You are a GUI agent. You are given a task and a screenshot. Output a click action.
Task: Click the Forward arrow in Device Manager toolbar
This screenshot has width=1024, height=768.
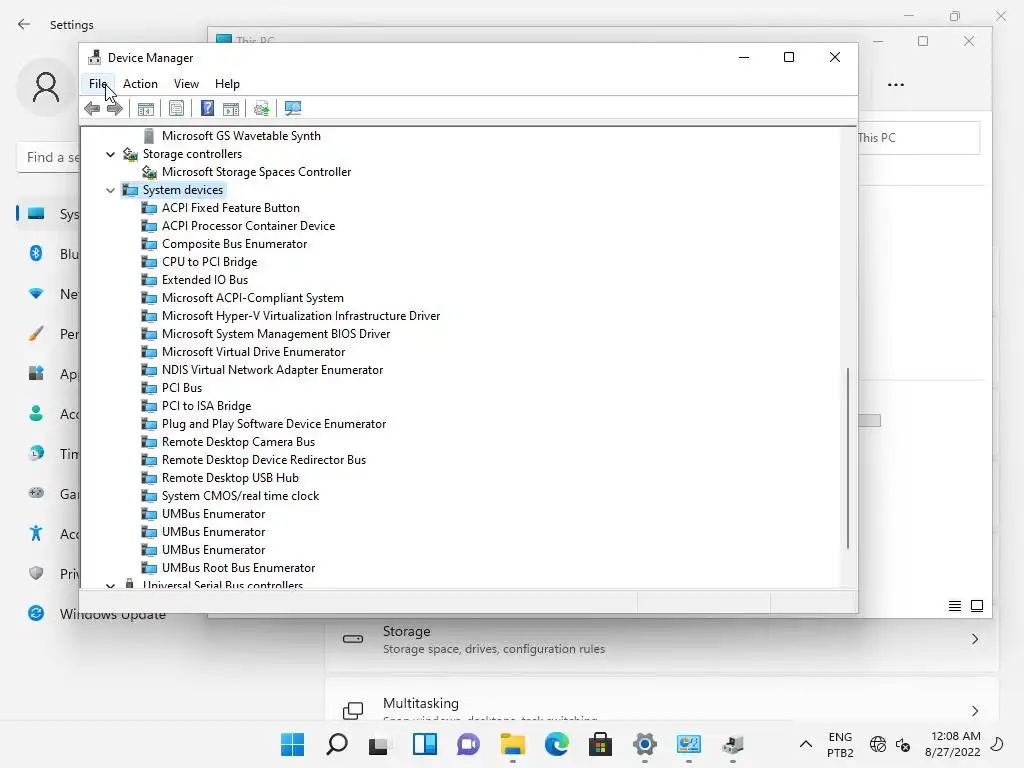[114, 108]
